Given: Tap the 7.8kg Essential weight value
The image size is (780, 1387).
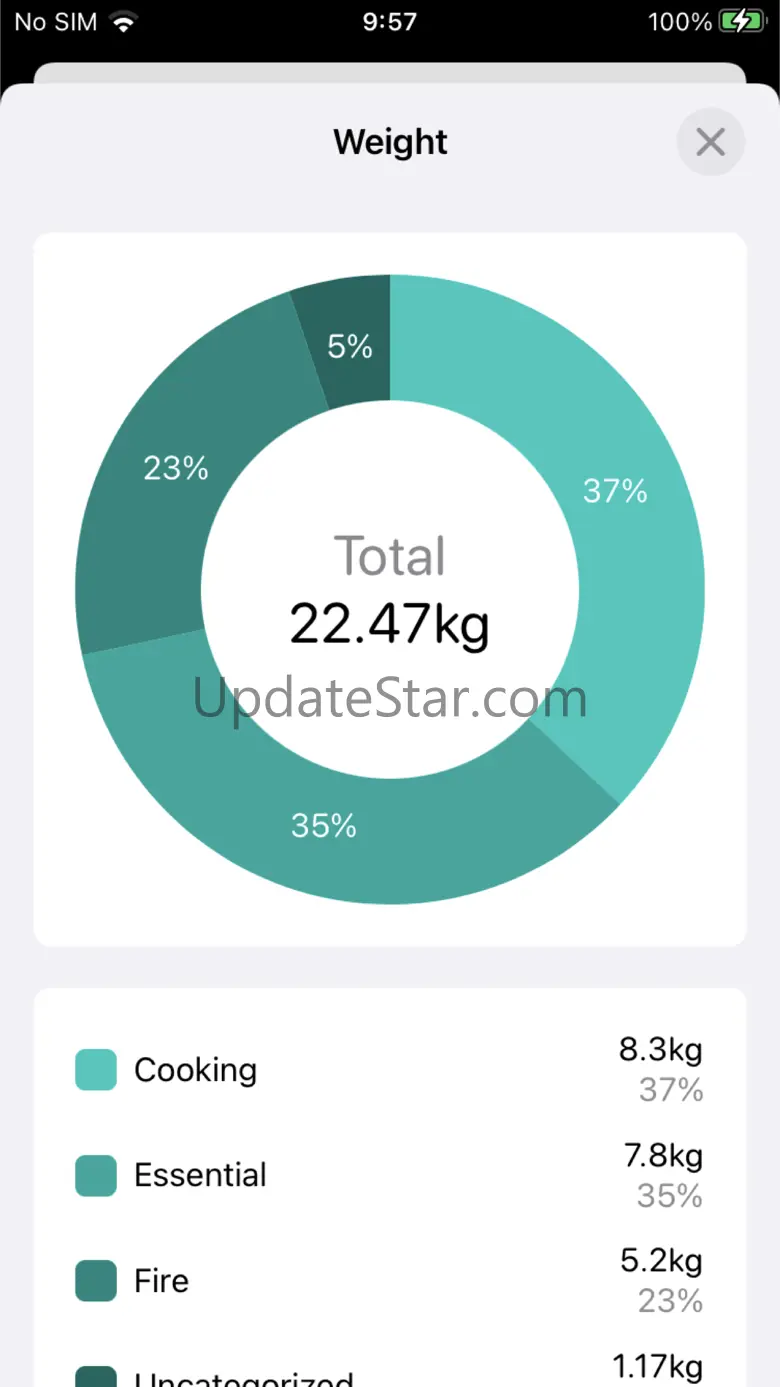Looking at the screenshot, I should pyautogui.click(x=663, y=1156).
